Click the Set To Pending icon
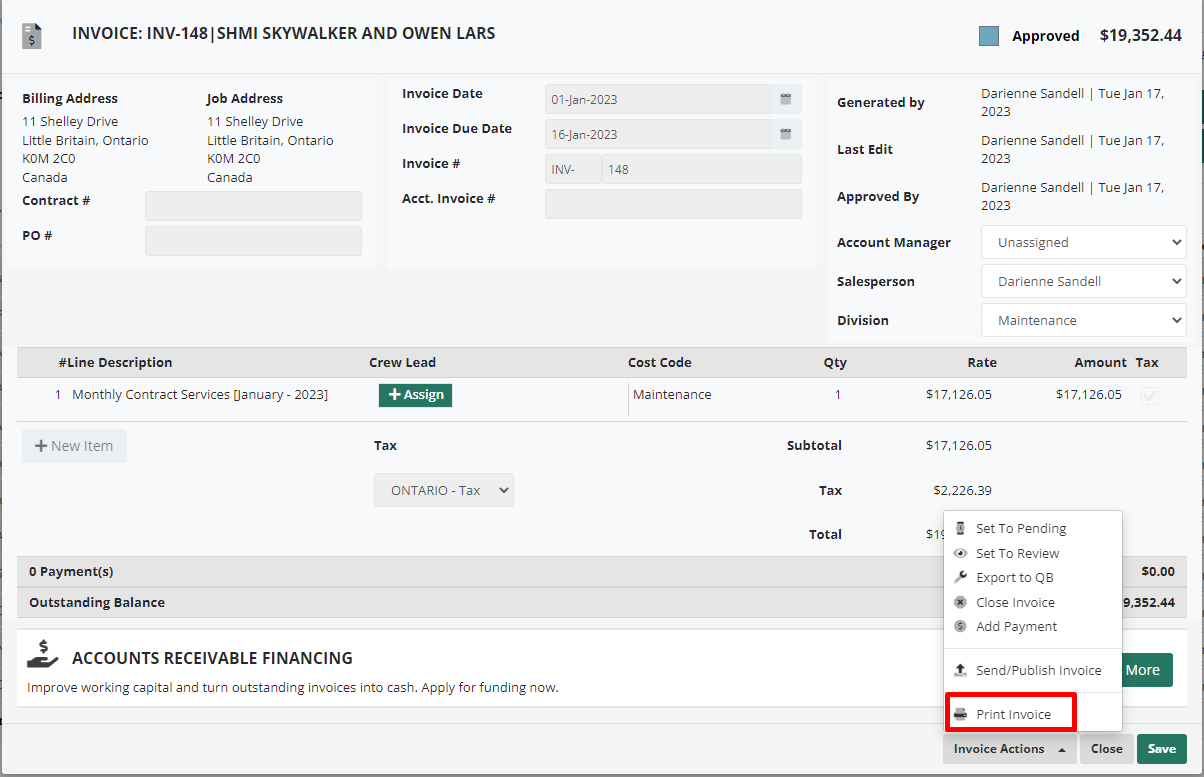Screen dimensions: 1204x777 961,528
